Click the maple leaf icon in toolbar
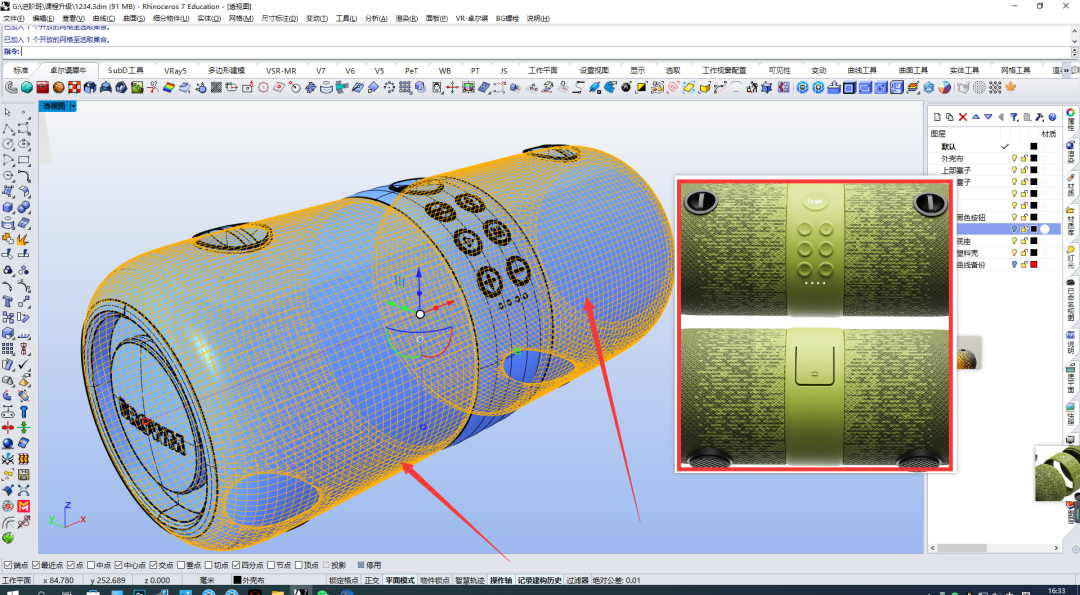The height and width of the screenshot is (595, 1080). pos(1011,87)
